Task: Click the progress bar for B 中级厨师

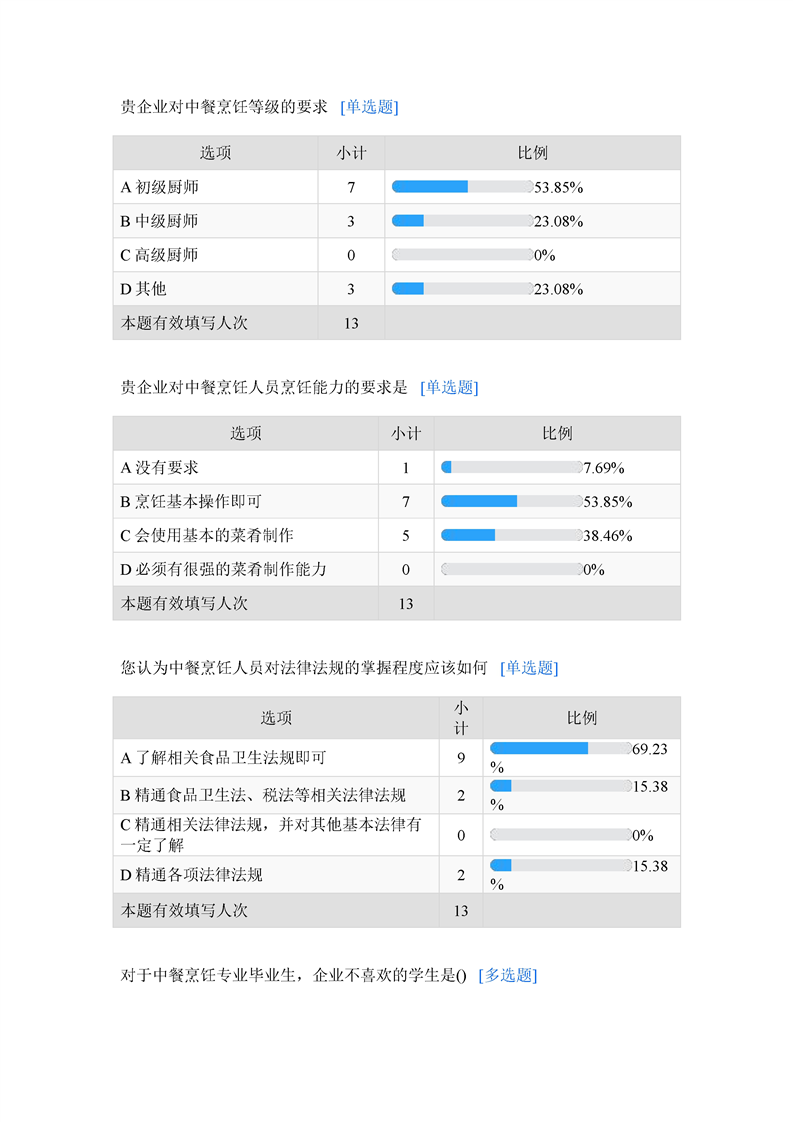Action: 462,221
